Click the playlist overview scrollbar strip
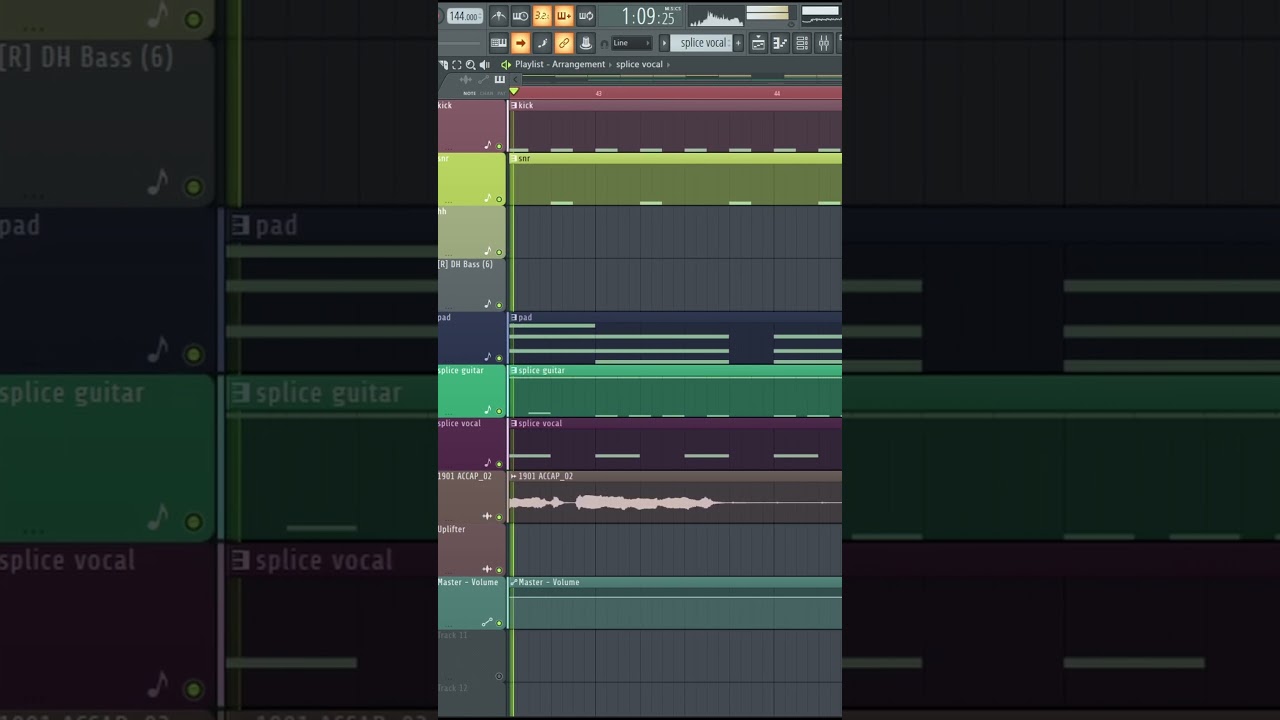 pyautogui.click(x=682, y=79)
